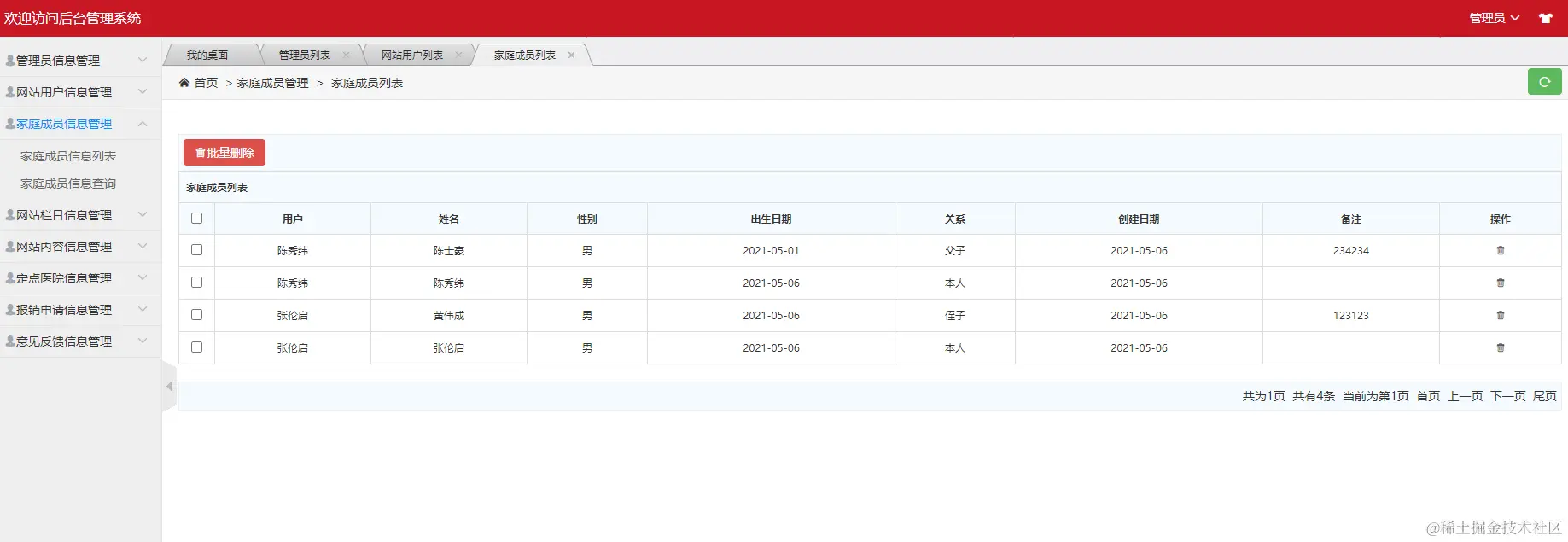Click 尾页 pagination link
The image size is (1568, 542).
(1545, 396)
